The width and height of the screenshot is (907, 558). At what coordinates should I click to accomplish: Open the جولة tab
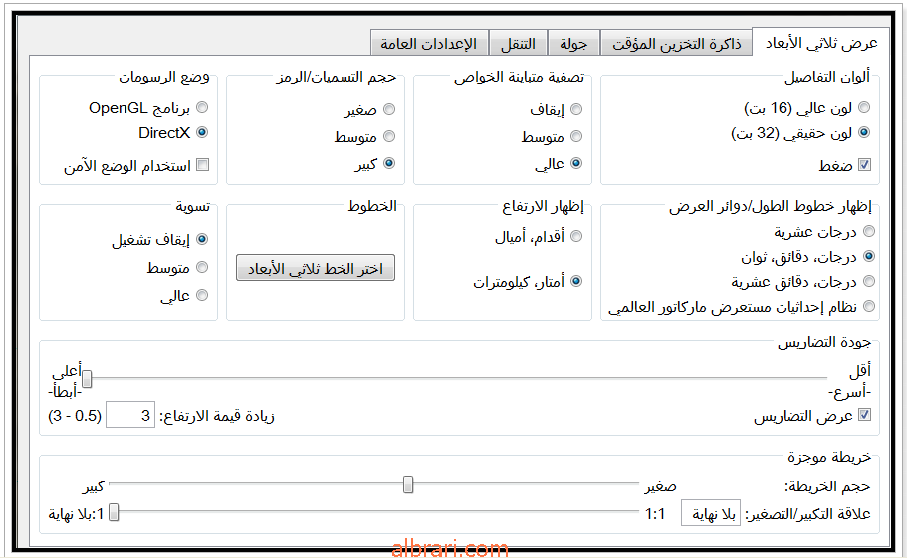point(573,43)
